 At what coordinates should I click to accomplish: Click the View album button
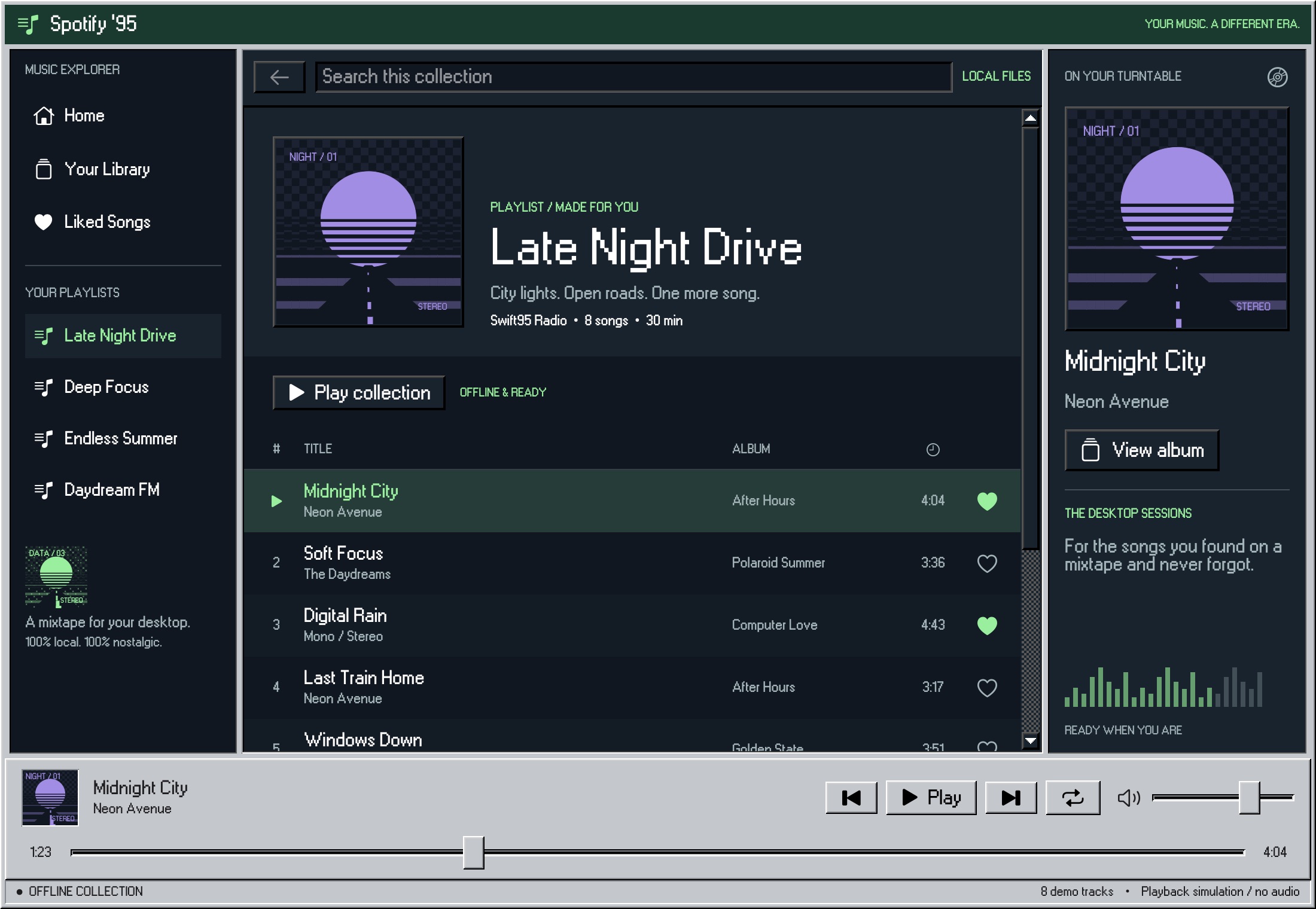[x=1142, y=450]
